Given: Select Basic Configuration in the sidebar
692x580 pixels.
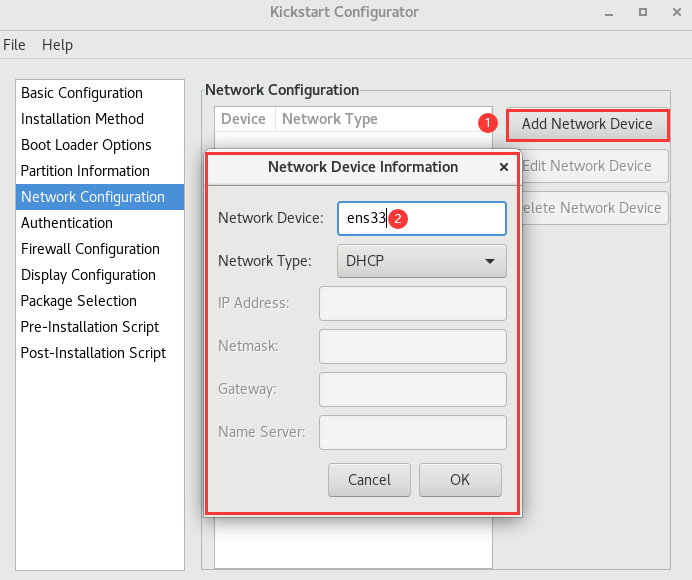Looking at the screenshot, I should tap(100, 93).
